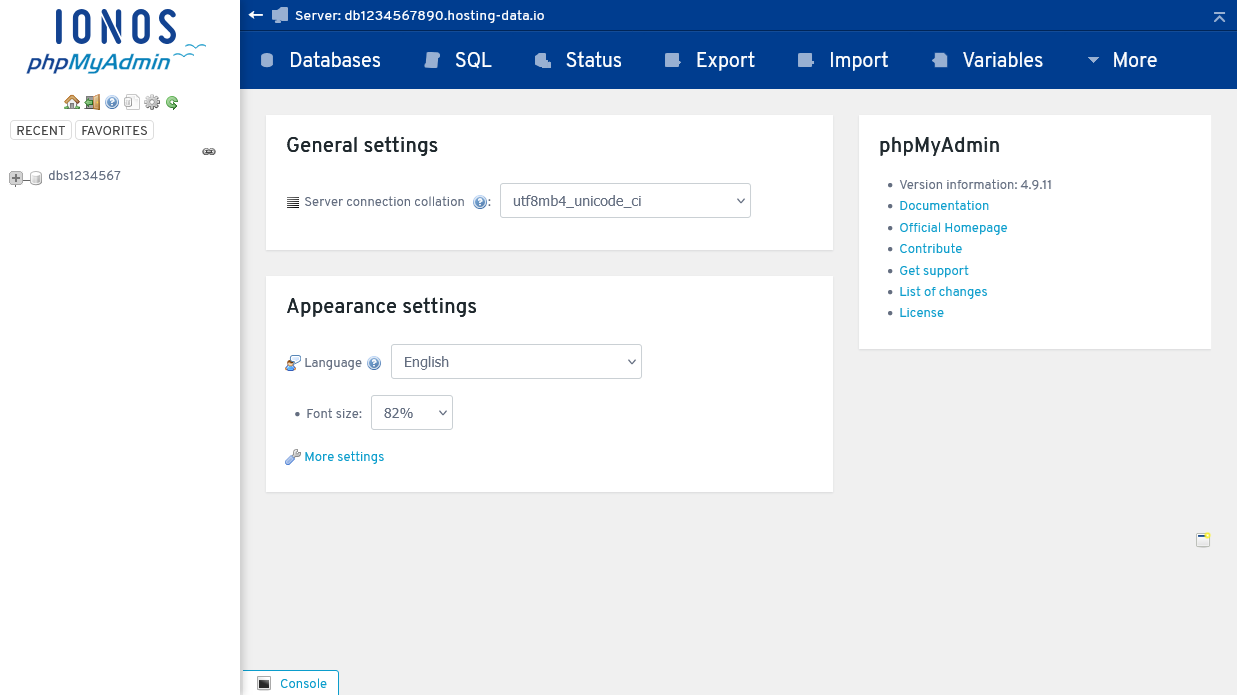Click the chain link icon in sidebar
The height and width of the screenshot is (695, 1237).
pyautogui.click(x=209, y=151)
